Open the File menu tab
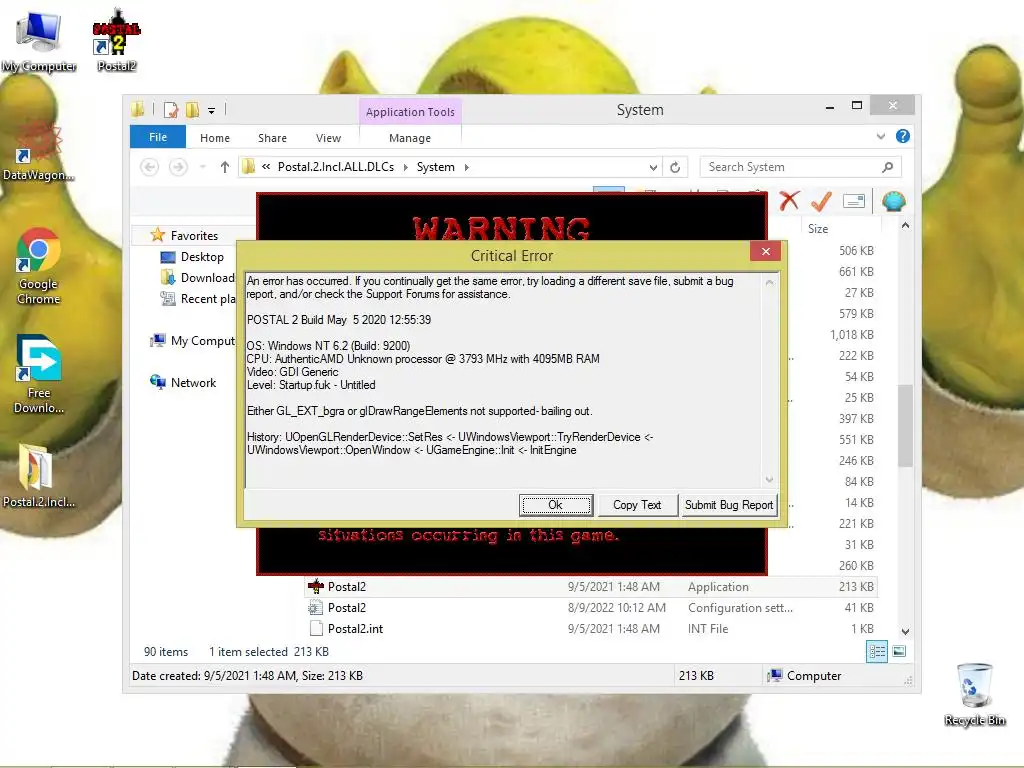 158,137
